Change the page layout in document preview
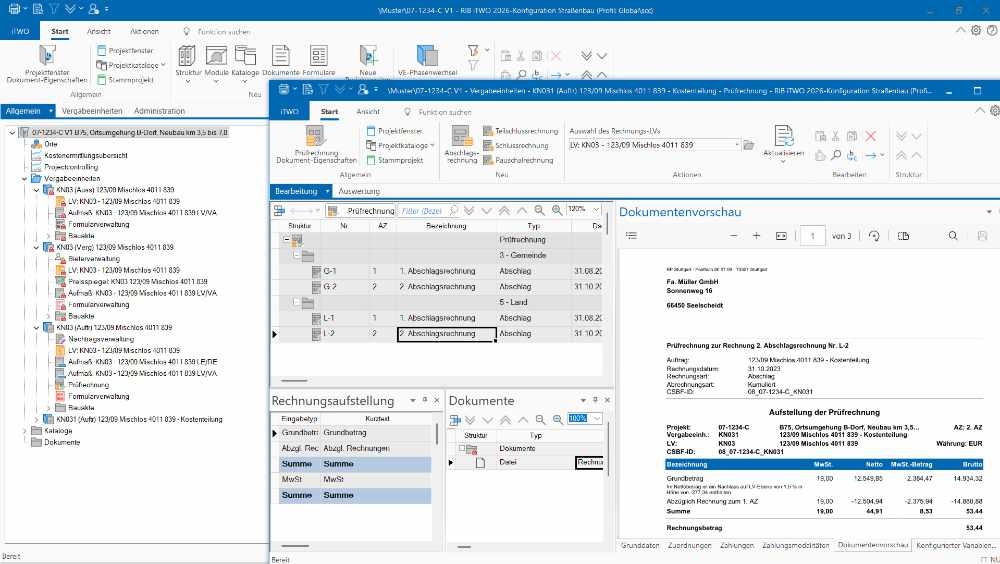The width and height of the screenshot is (1000, 564). coord(903,236)
